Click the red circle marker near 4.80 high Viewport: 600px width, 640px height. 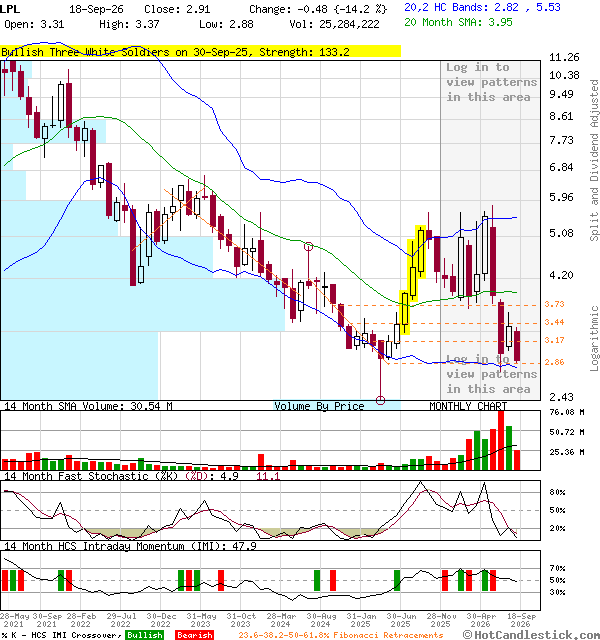[309, 246]
